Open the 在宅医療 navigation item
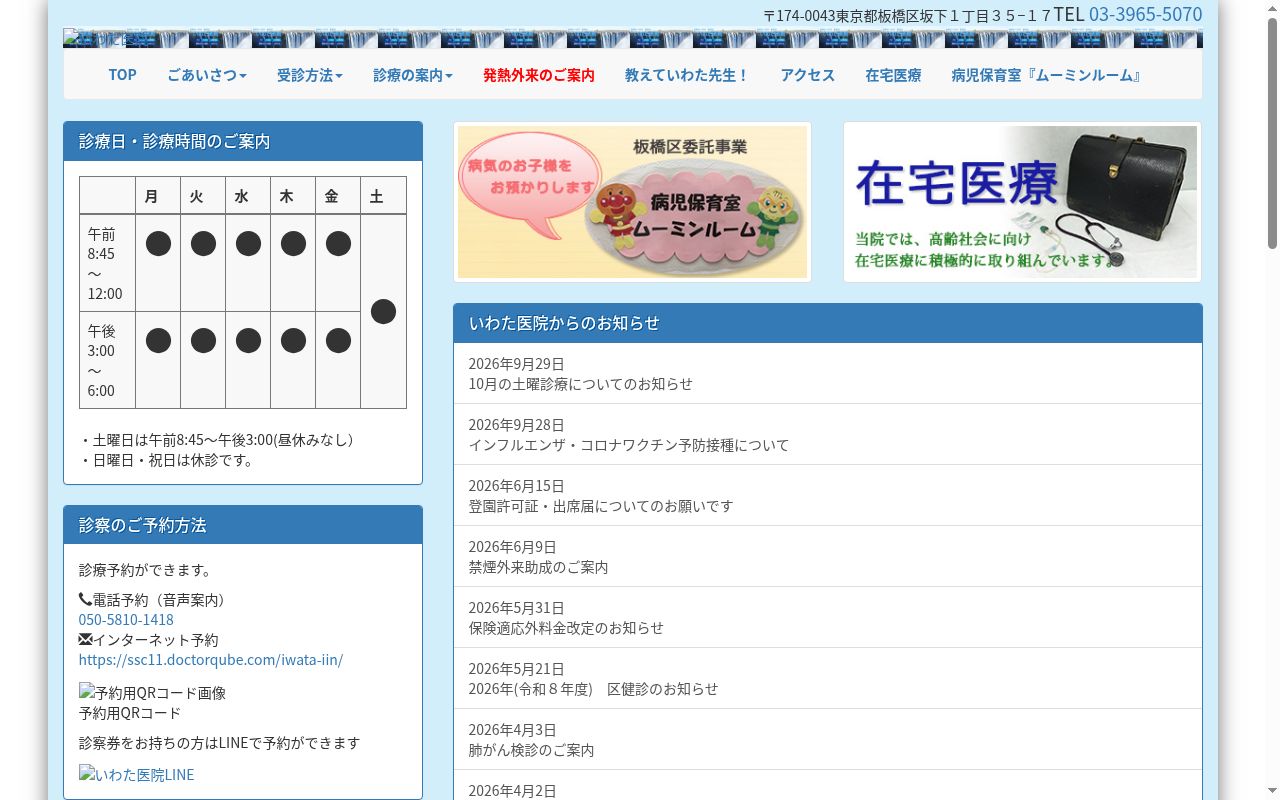The width and height of the screenshot is (1280, 800). pos(893,75)
